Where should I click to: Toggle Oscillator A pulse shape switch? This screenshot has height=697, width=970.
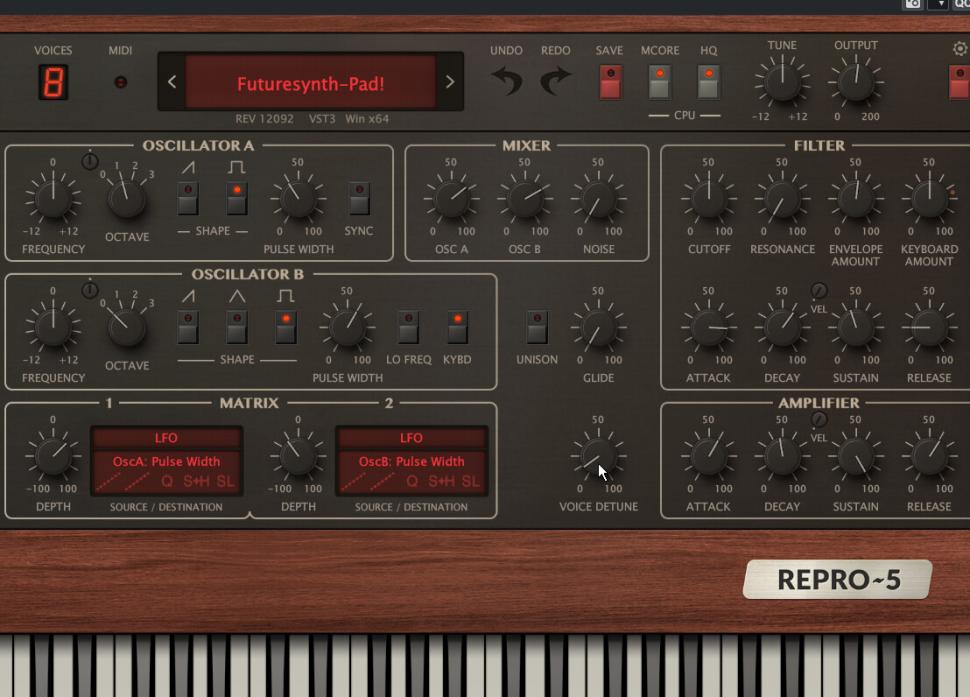point(237,198)
